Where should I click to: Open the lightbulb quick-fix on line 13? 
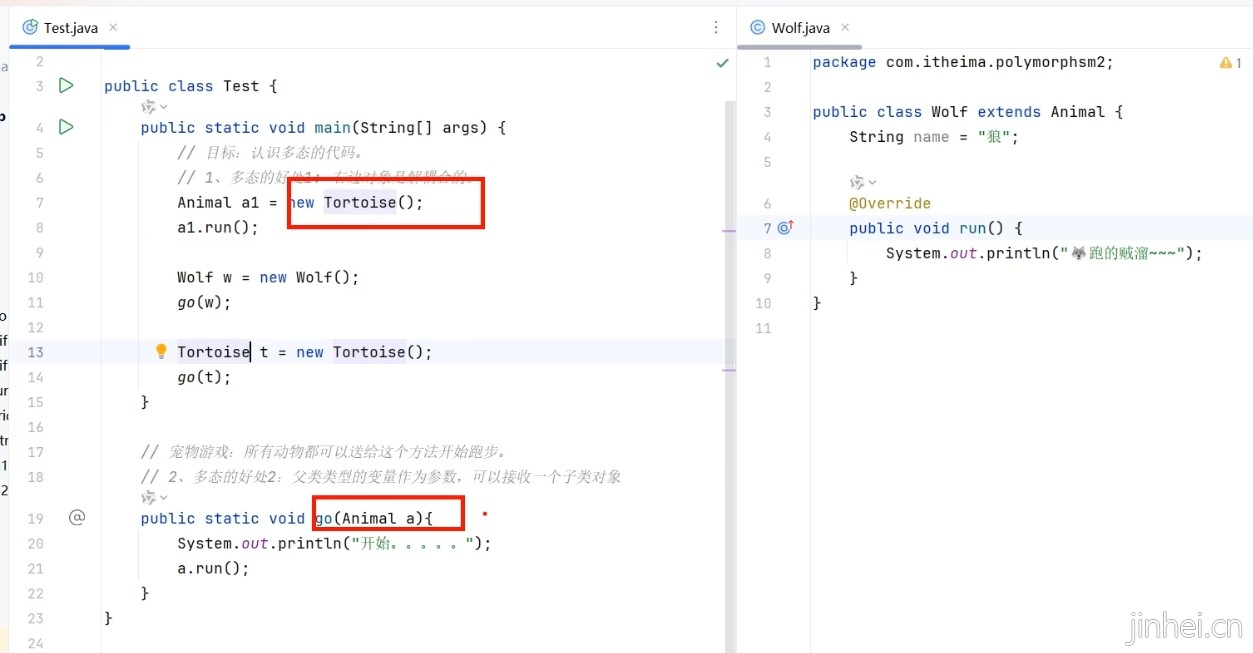point(160,351)
